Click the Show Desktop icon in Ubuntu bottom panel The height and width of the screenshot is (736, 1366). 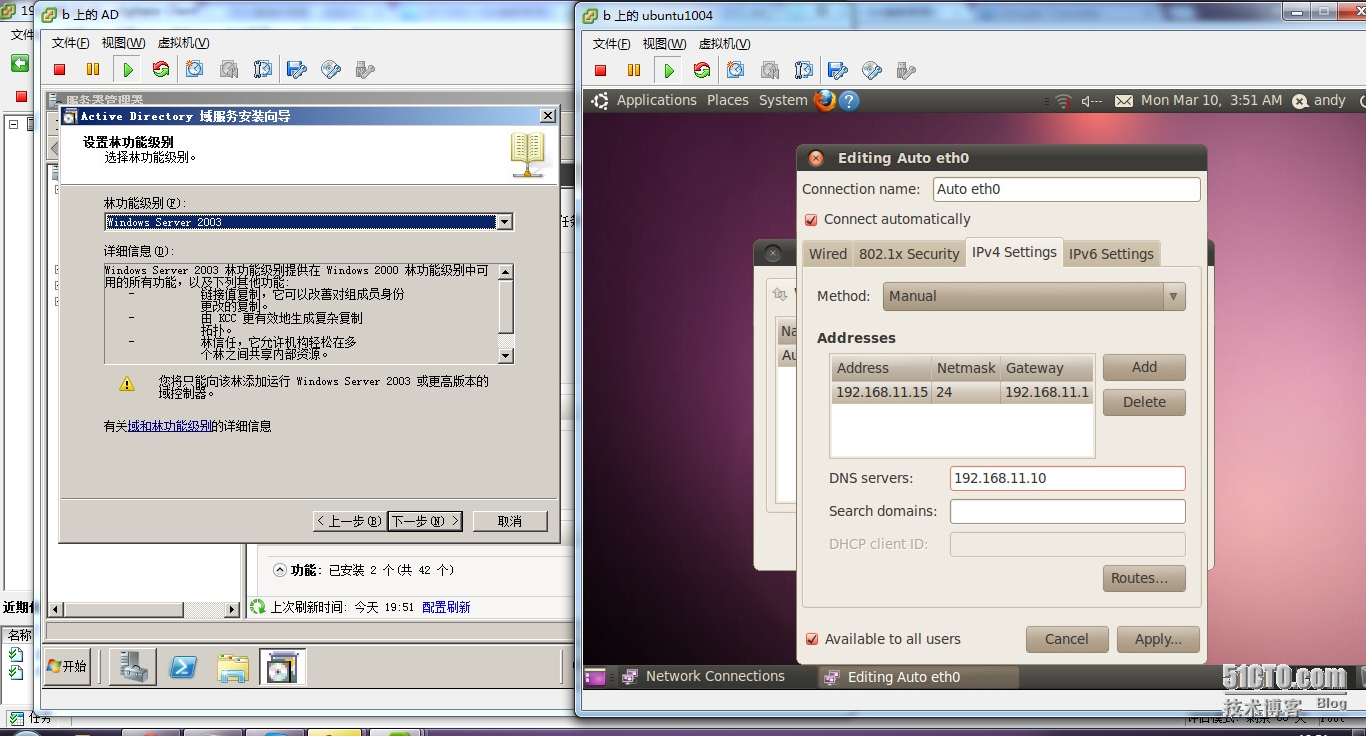point(595,677)
